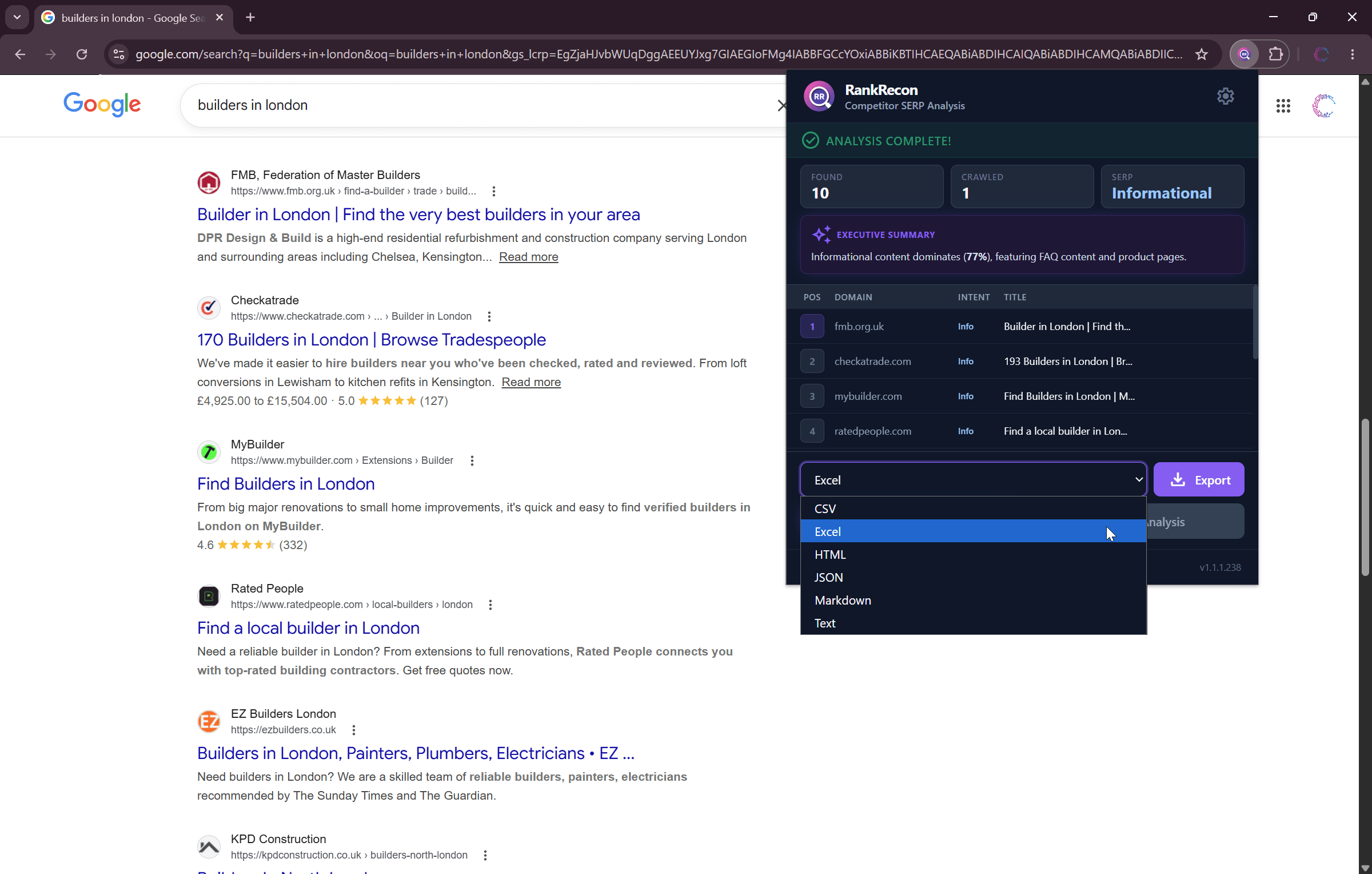This screenshot has height=874, width=1372.
Task: Close the builders in london tab
Action: 220,18
